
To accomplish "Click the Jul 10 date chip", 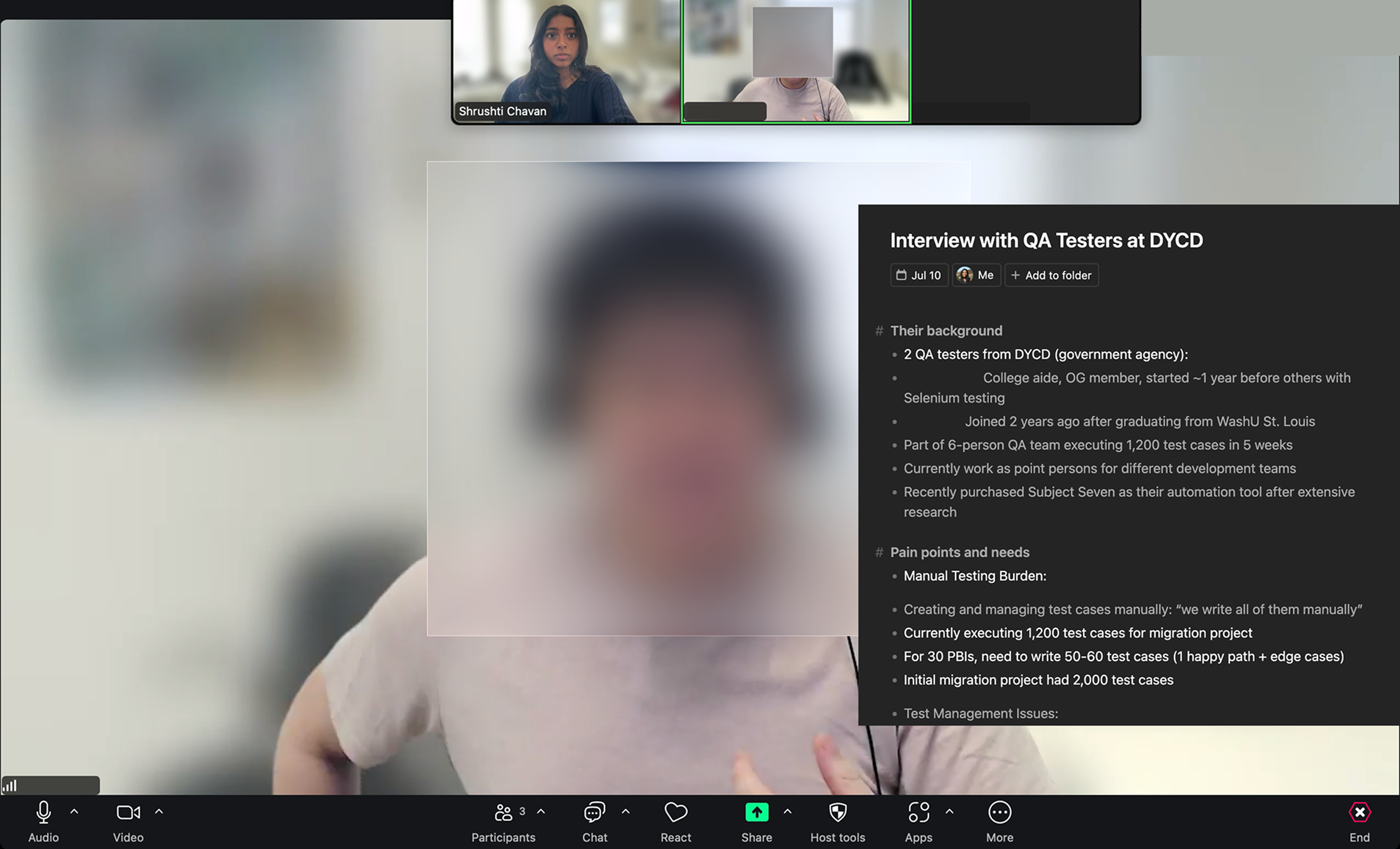I will pos(919,275).
